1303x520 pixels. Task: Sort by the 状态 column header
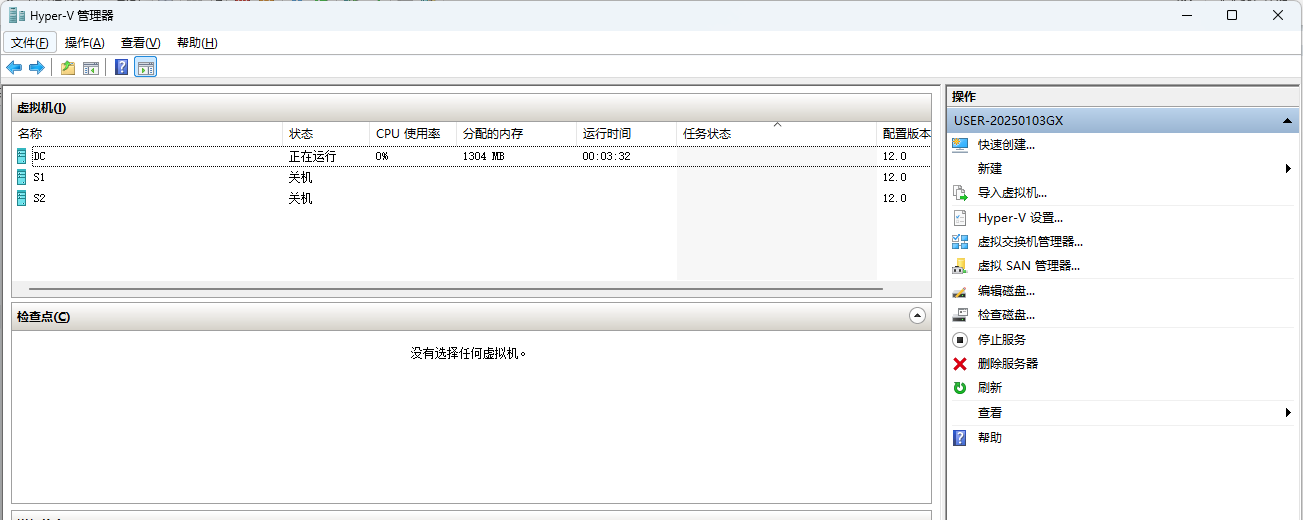tap(326, 133)
